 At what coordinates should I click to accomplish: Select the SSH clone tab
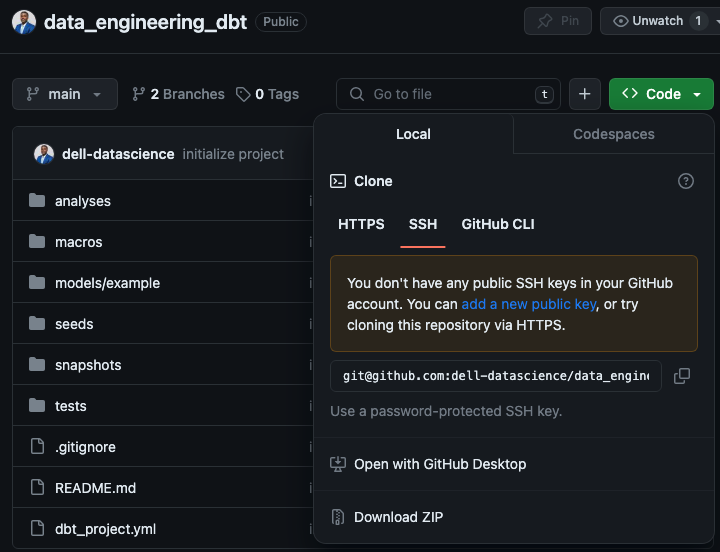(x=423, y=224)
